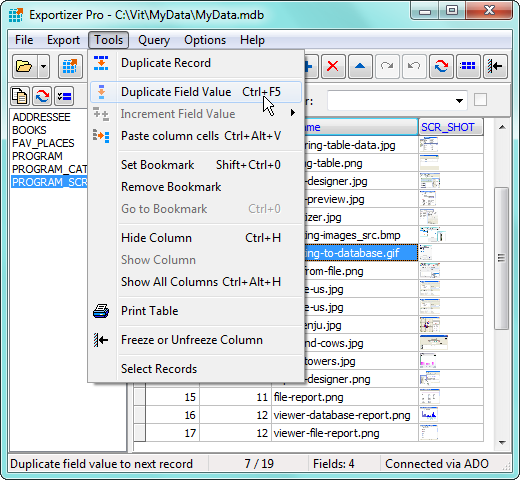The width and height of the screenshot is (520, 480).
Task: Select Set Bookmark menu entry
Action: pyautogui.click(x=196, y=165)
